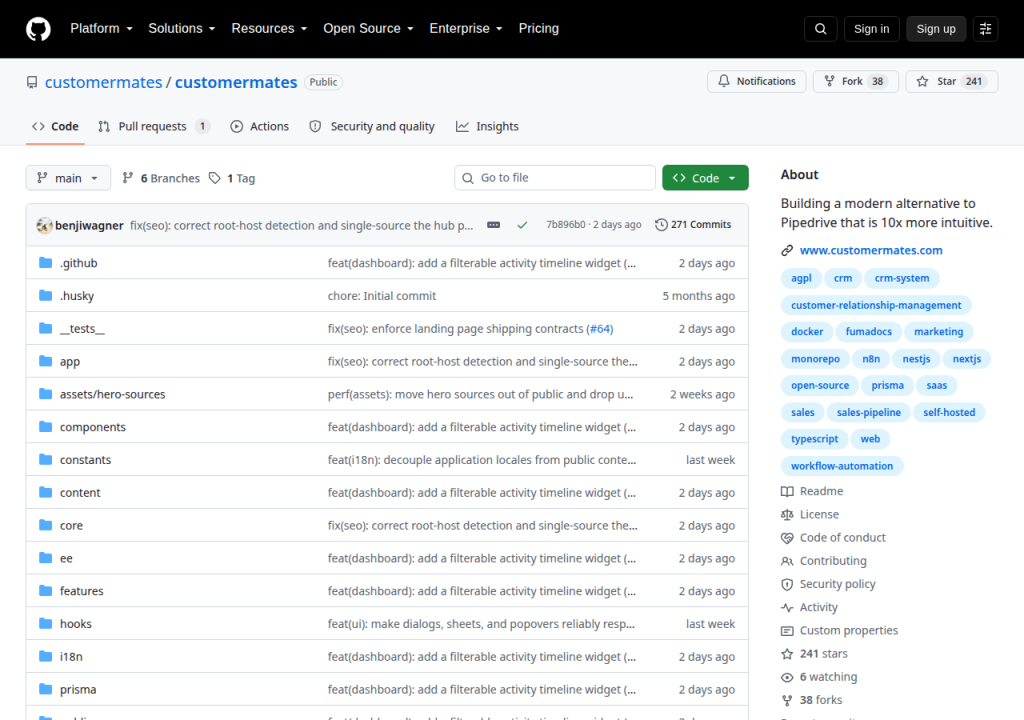Click the Sign up button
This screenshot has width=1024, height=720.
936,29
